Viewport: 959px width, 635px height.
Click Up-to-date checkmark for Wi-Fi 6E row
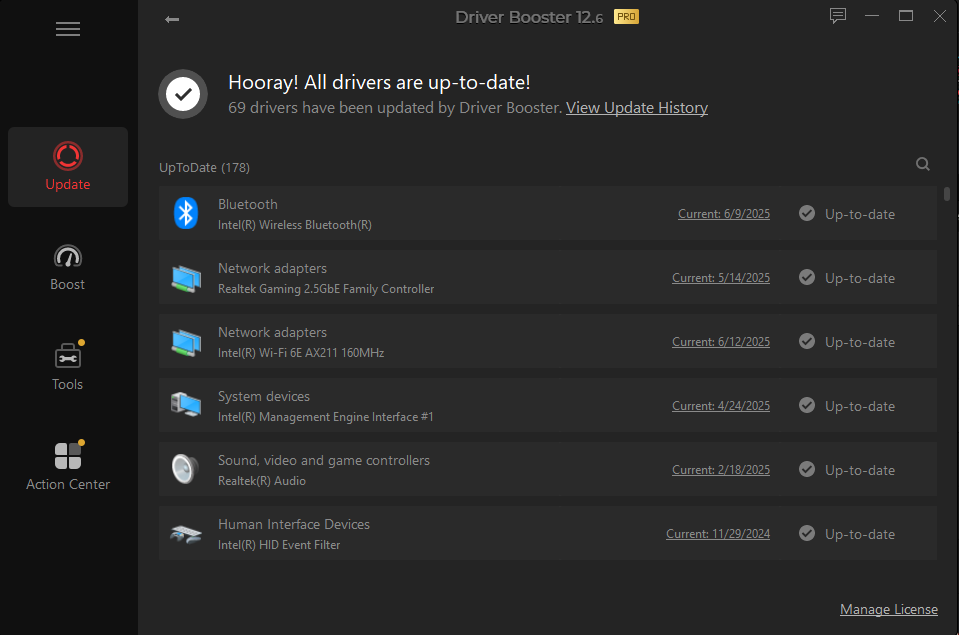[807, 341]
